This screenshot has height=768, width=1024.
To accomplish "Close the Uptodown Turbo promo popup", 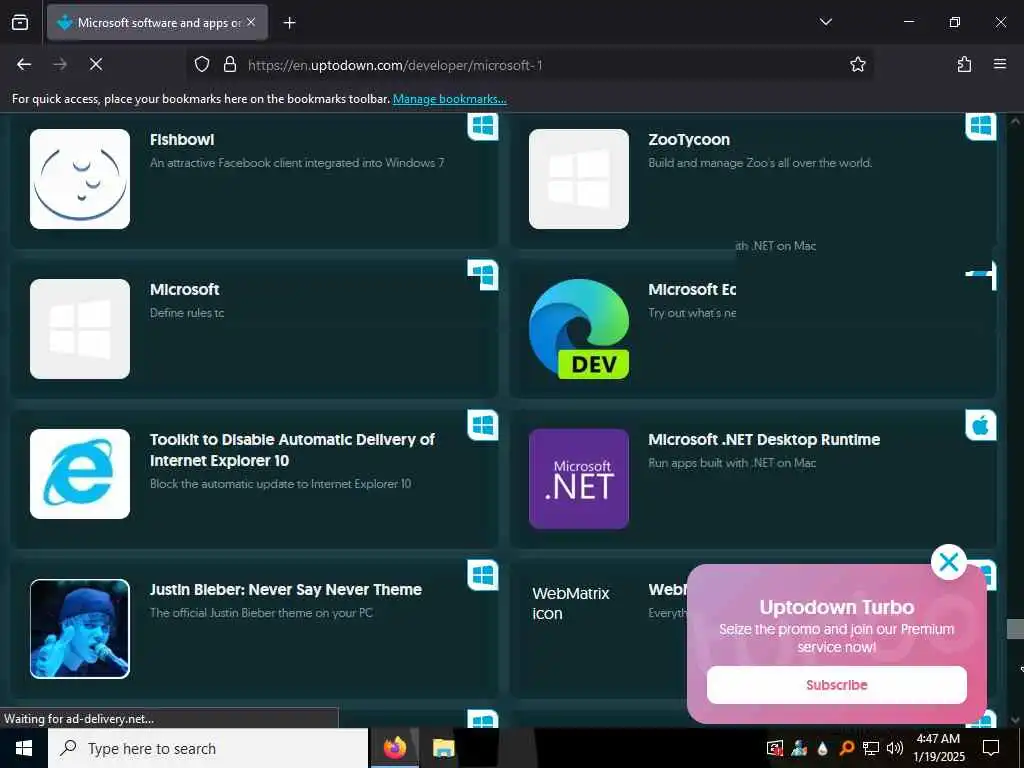I will click(x=949, y=562).
